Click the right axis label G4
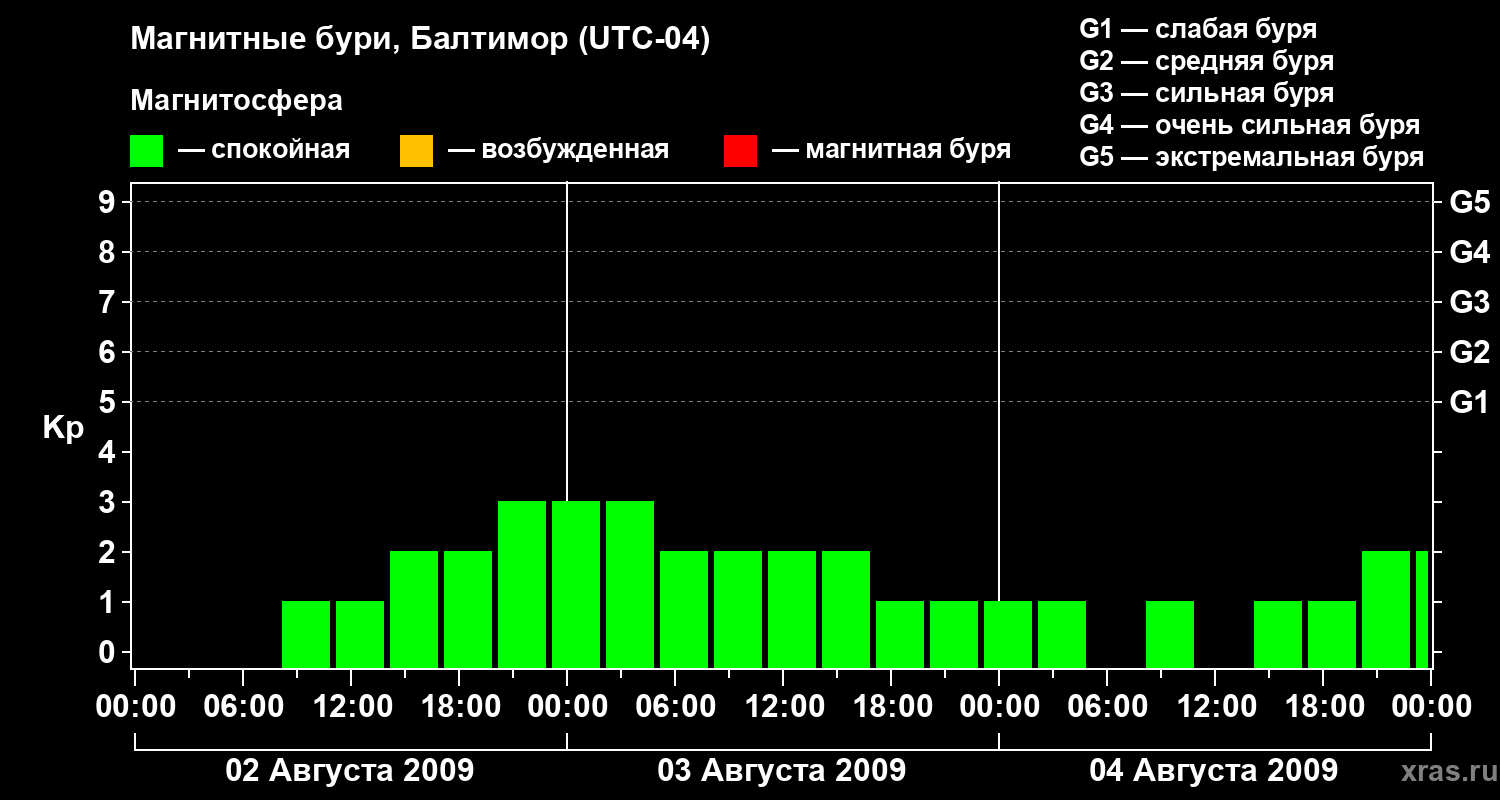 pyautogui.click(x=1469, y=252)
